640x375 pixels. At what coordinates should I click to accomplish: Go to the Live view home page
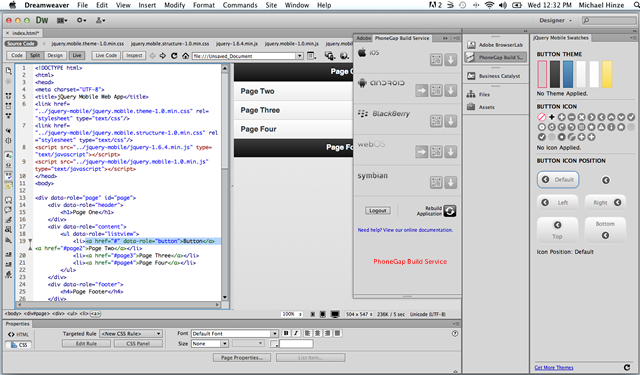click(x=185, y=55)
